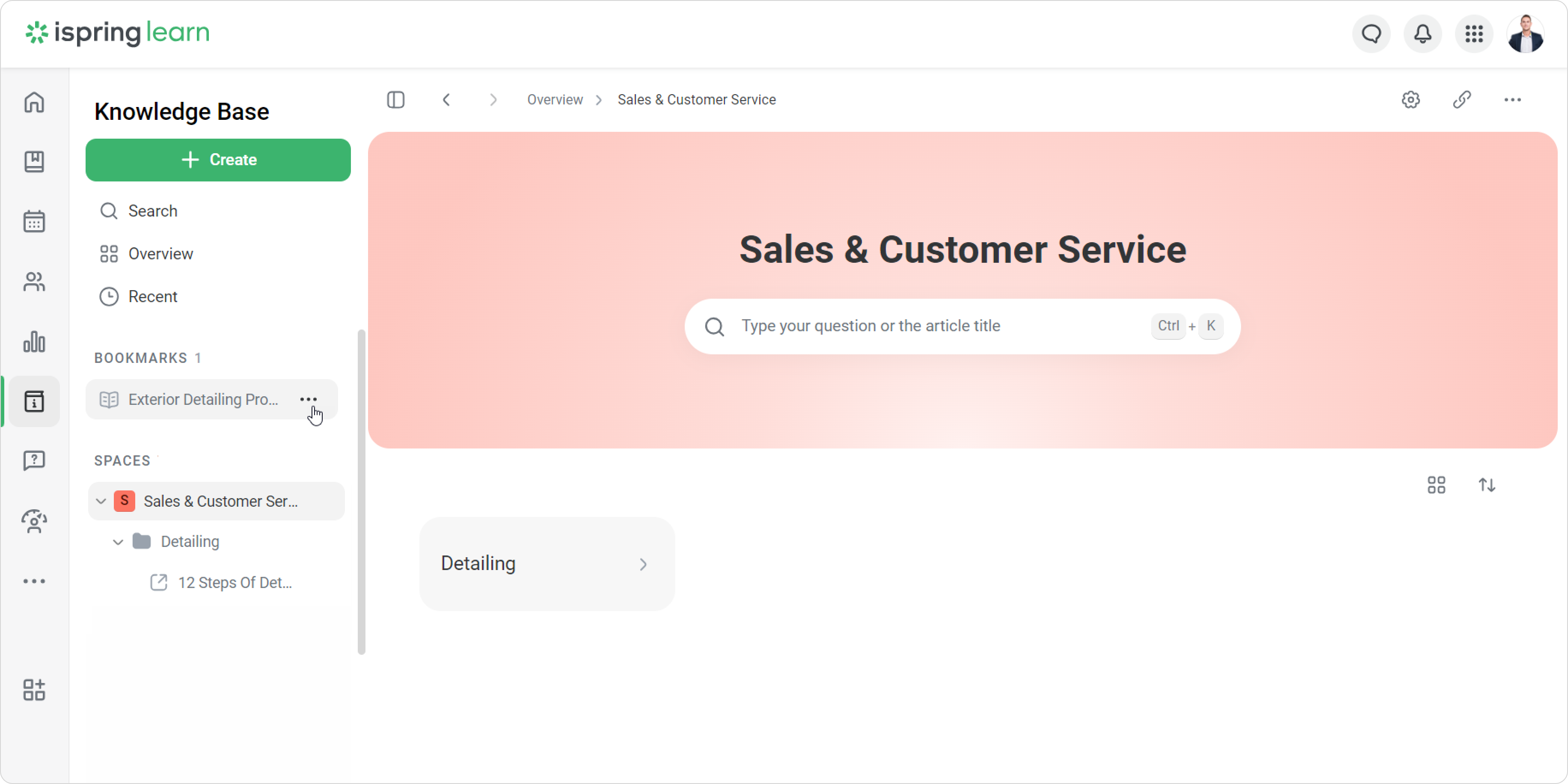Open the supervisor dashboard icon in rail

click(x=34, y=521)
